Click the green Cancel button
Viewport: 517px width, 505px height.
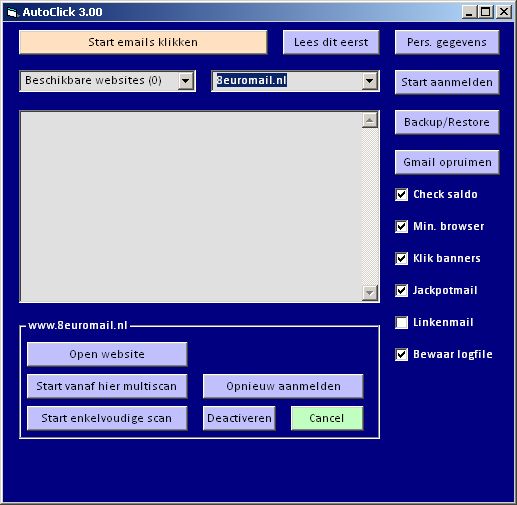pyautogui.click(x=327, y=418)
